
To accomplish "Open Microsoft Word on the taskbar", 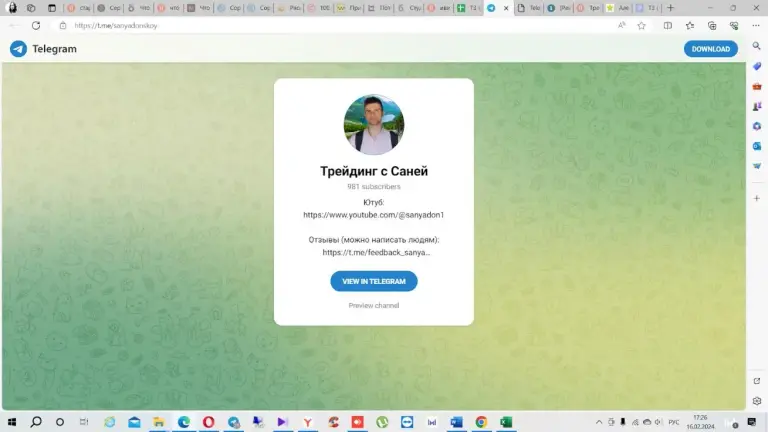I will coord(456,422).
